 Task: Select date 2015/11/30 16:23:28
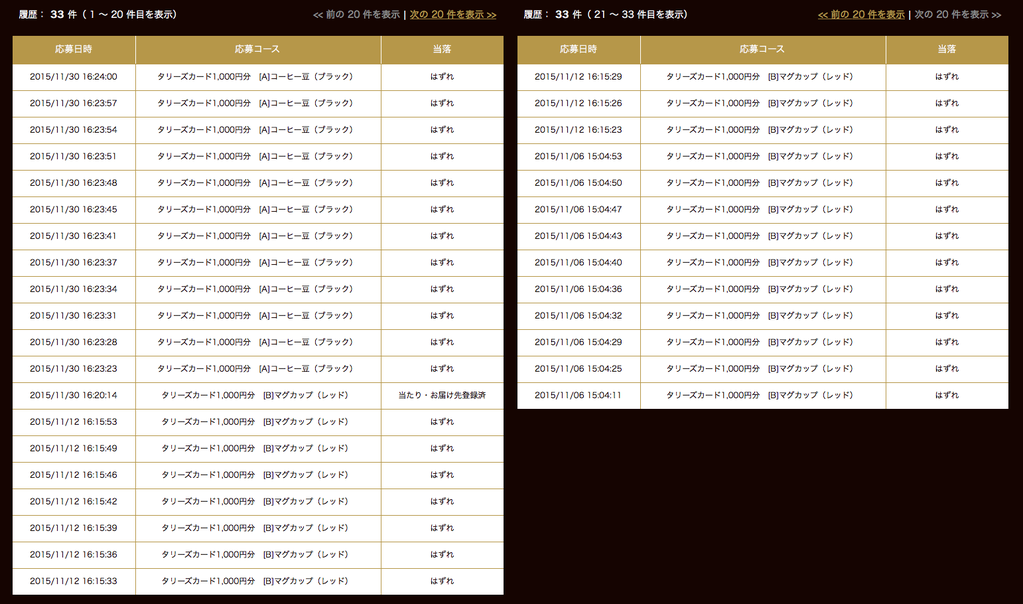tap(74, 342)
